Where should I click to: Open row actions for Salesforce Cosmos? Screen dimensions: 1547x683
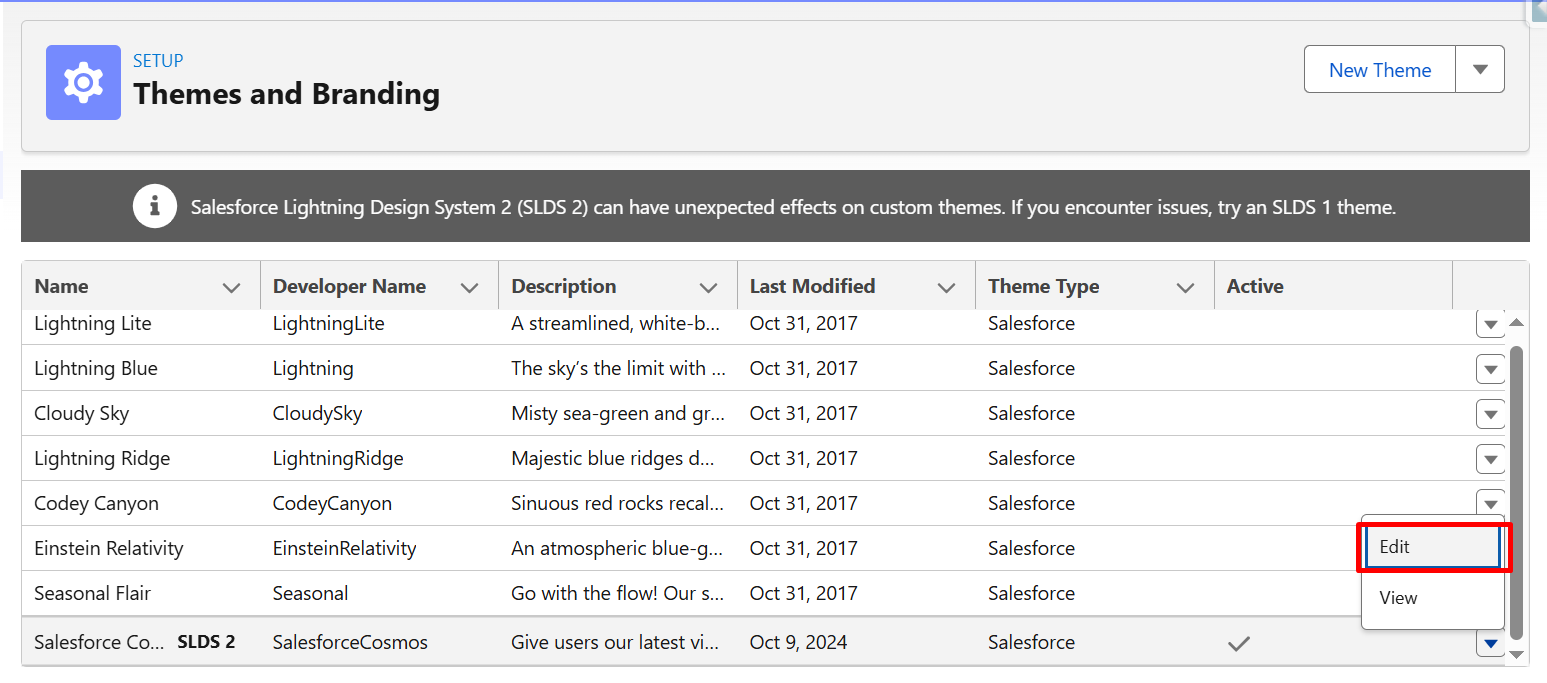coord(1490,644)
